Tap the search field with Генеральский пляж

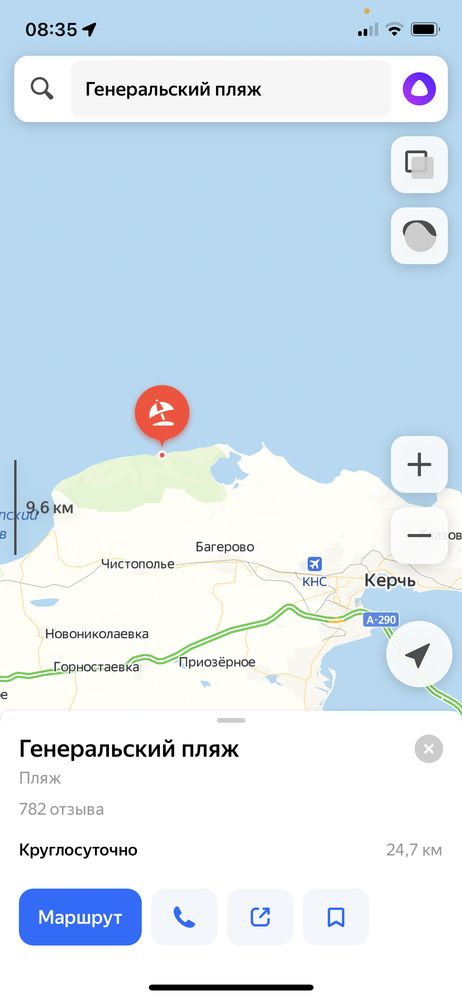tap(230, 89)
